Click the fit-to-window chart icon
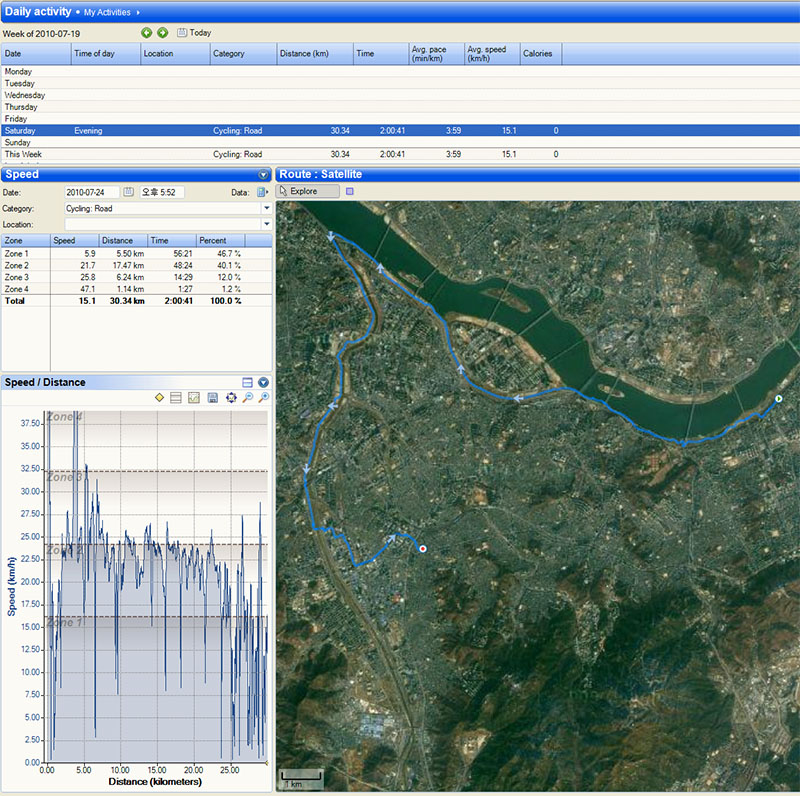The height and width of the screenshot is (796, 800). [x=230, y=398]
